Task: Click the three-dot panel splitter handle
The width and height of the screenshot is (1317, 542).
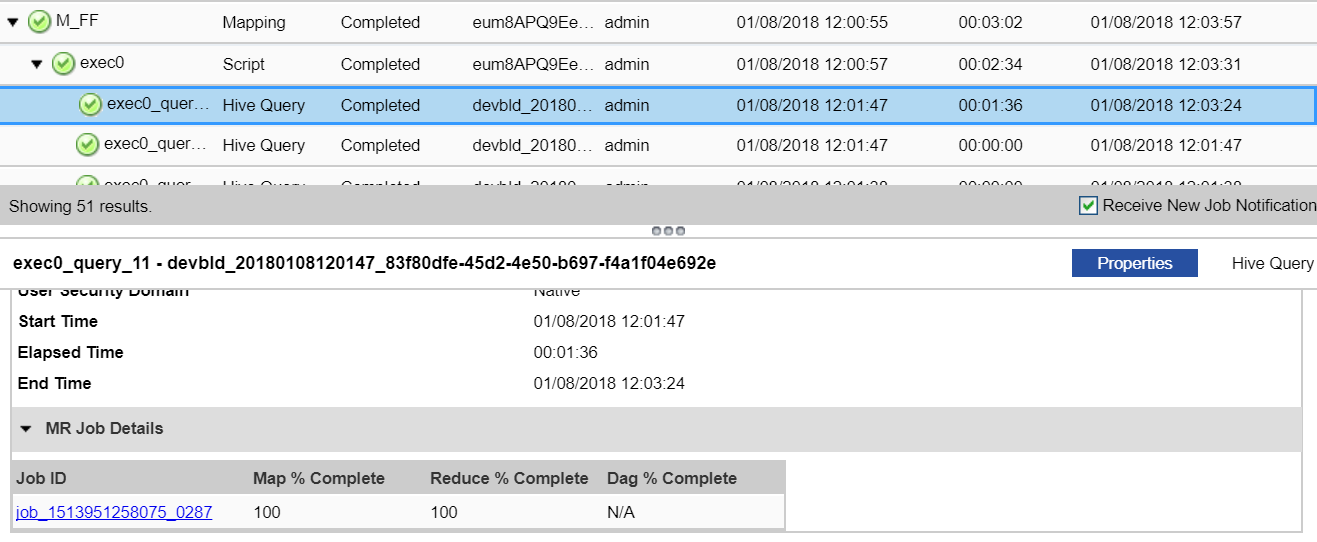Action: pyautogui.click(x=668, y=230)
